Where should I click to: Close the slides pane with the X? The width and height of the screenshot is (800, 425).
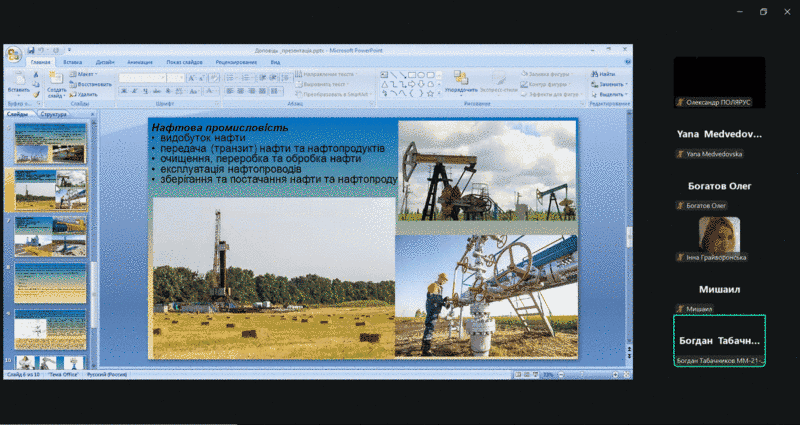[x=93, y=114]
